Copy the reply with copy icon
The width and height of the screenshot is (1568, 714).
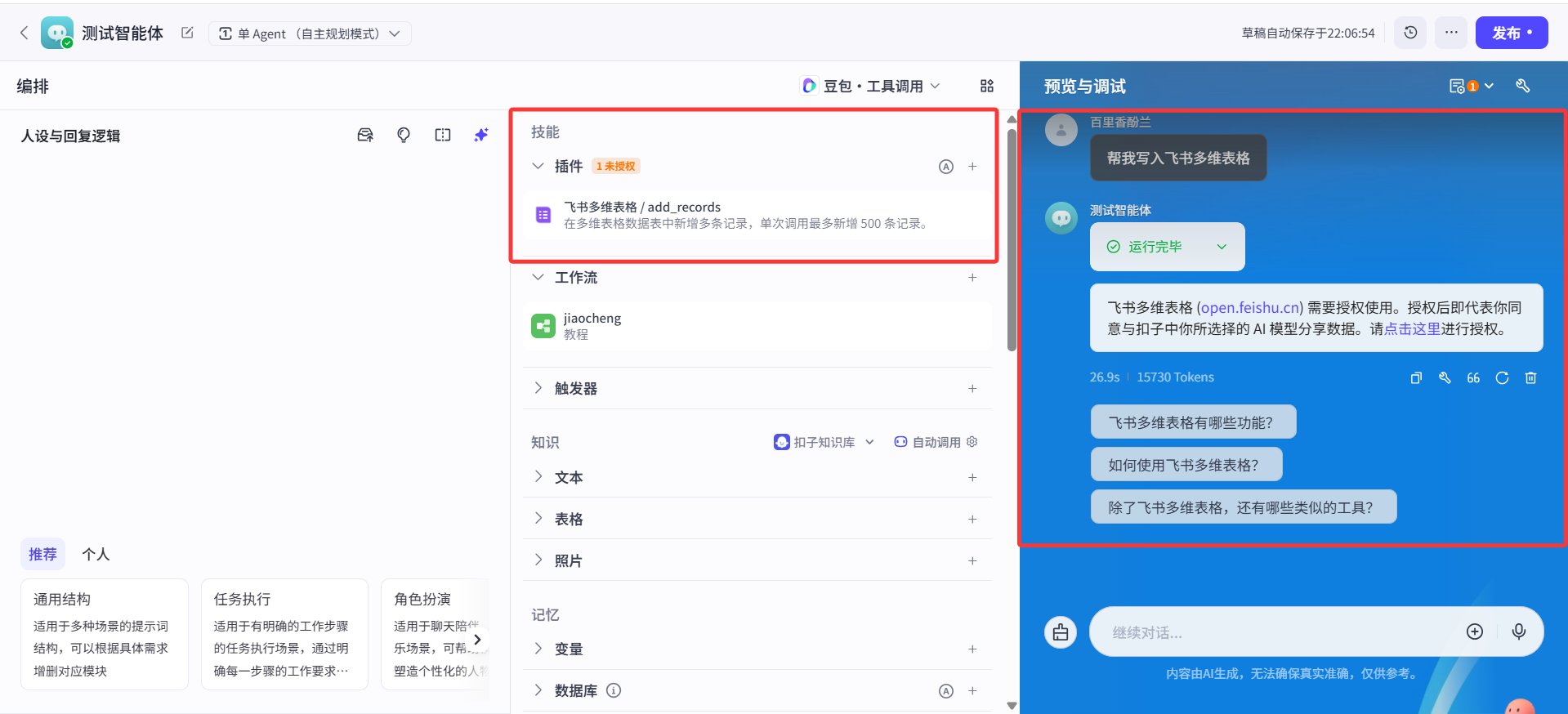[1416, 377]
